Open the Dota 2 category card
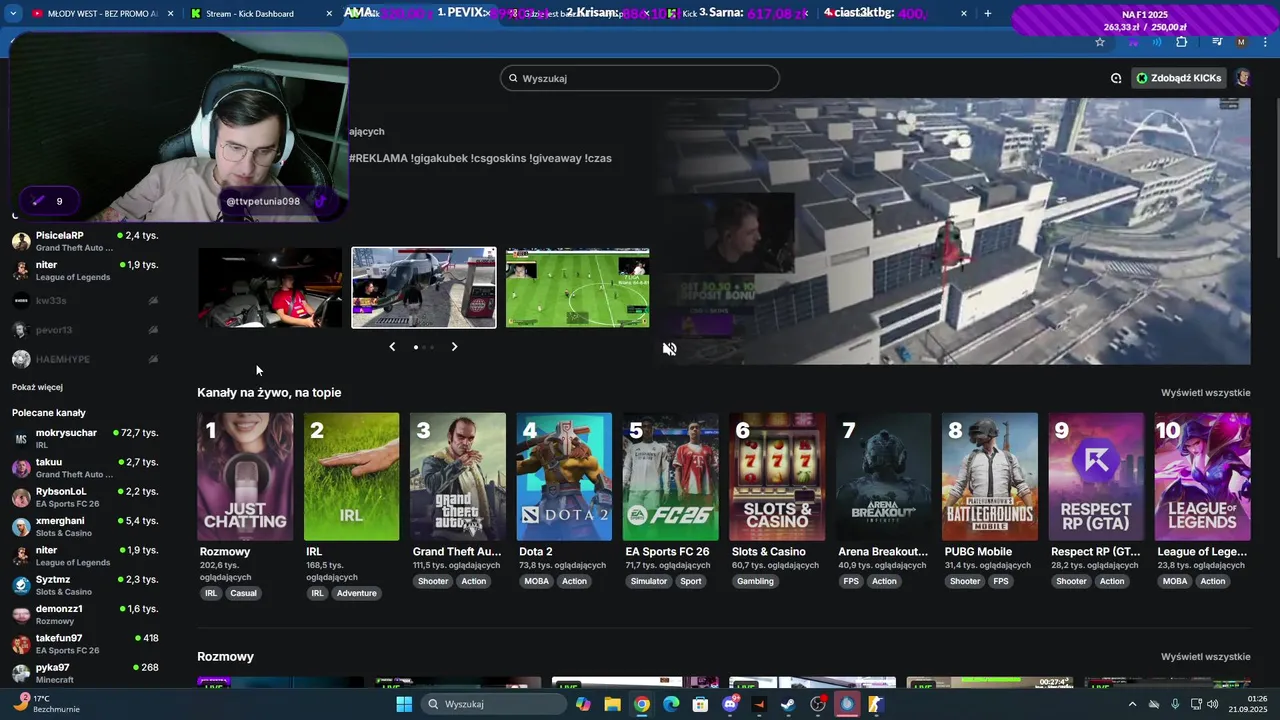 click(x=564, y=477)
